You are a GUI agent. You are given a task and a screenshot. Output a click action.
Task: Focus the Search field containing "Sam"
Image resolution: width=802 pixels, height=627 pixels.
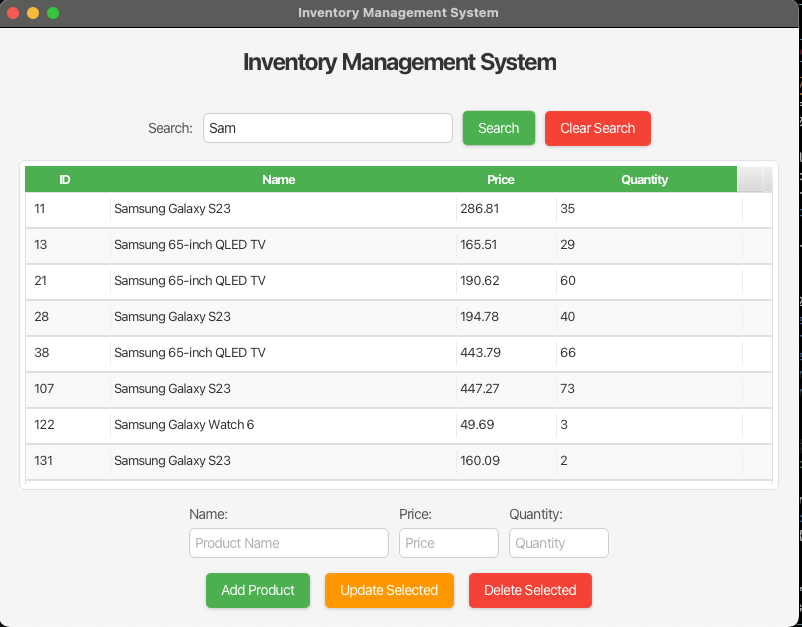point(327,128)
